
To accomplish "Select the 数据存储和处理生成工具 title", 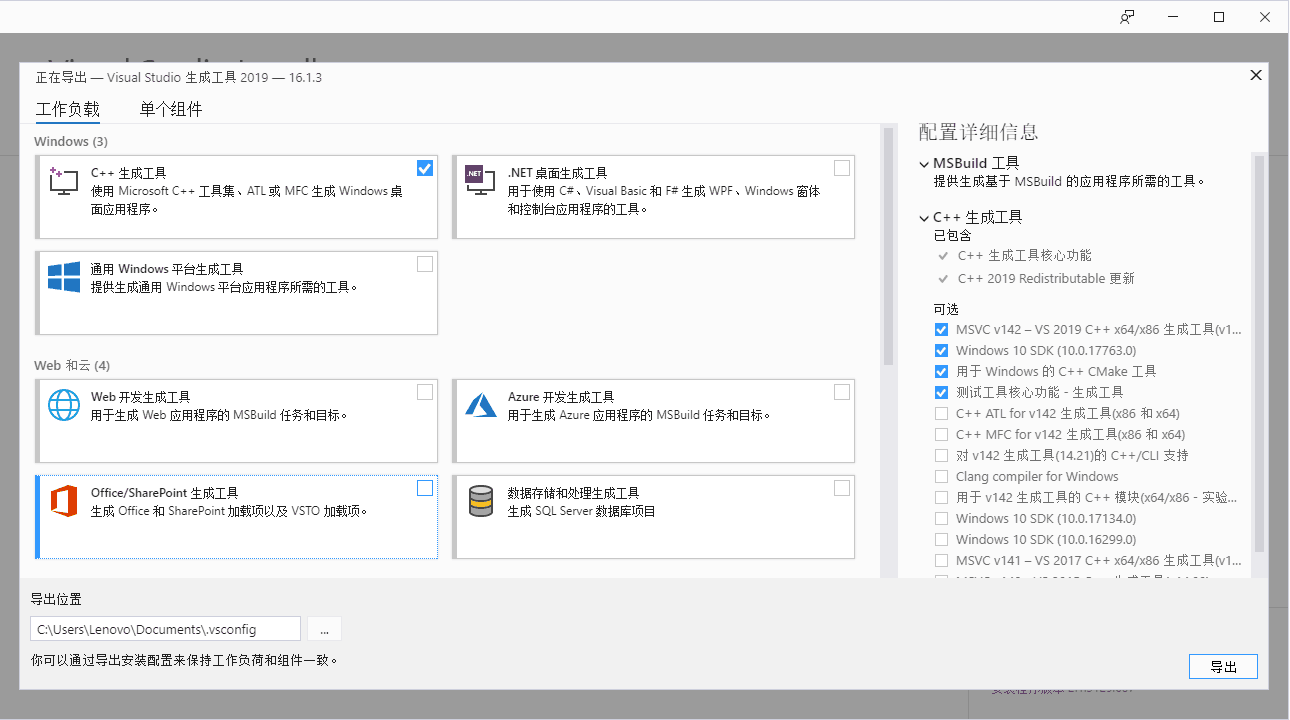I will 573,493.
